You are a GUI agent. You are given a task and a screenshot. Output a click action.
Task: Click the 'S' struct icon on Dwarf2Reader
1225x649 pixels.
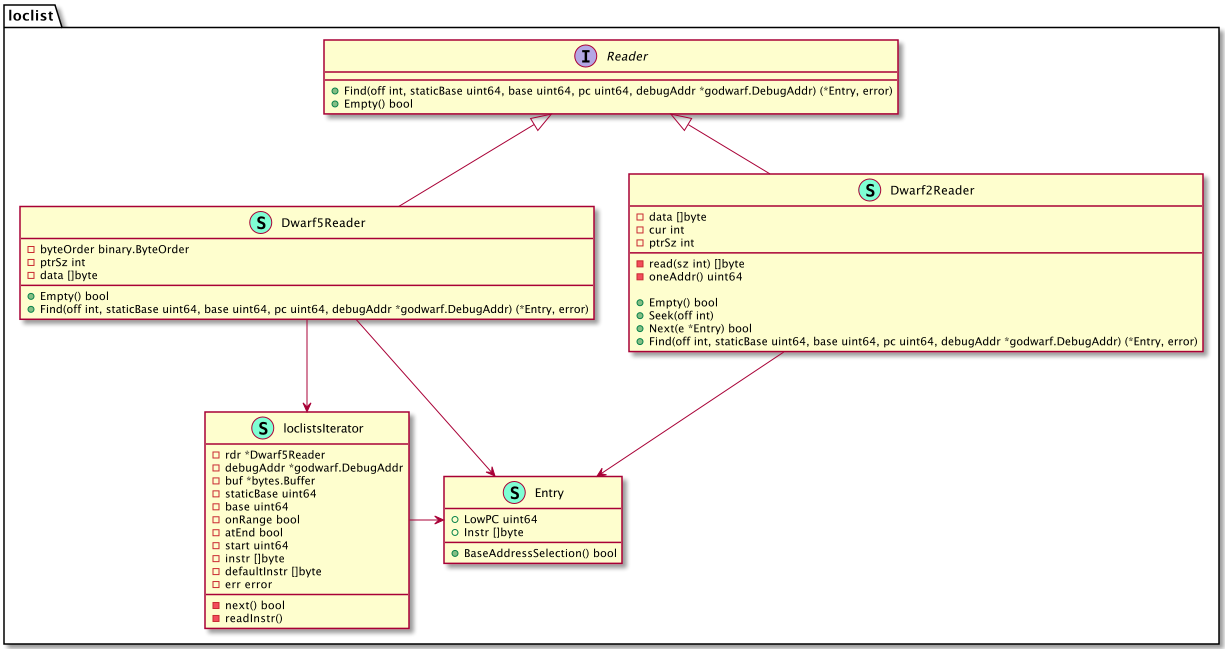click(869, 190)
